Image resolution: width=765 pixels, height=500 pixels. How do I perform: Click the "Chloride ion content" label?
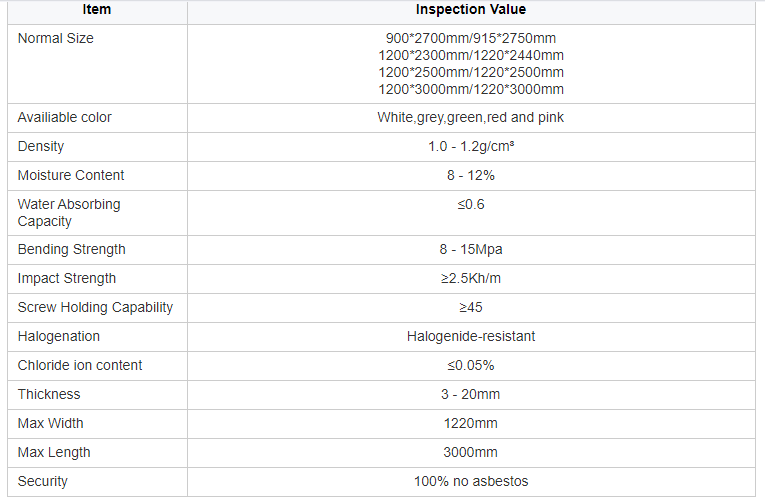[80, 365]
